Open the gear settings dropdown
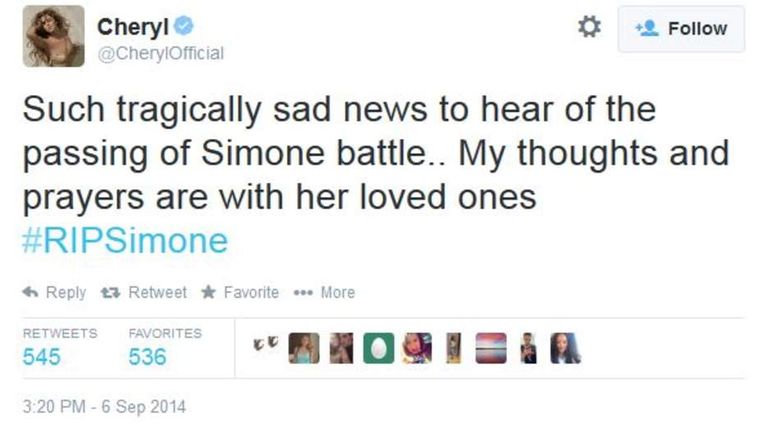768x432 pixels. pos(590,28)
